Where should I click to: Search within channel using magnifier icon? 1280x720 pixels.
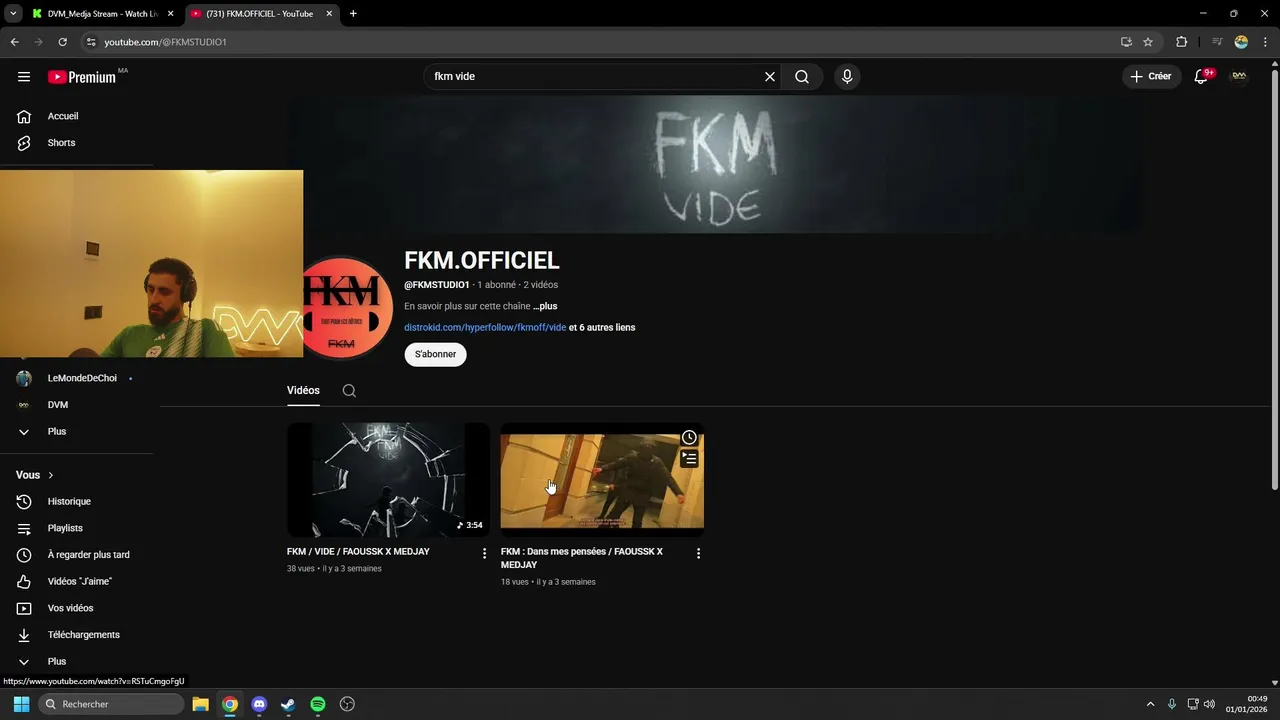[x=349, y=391]
